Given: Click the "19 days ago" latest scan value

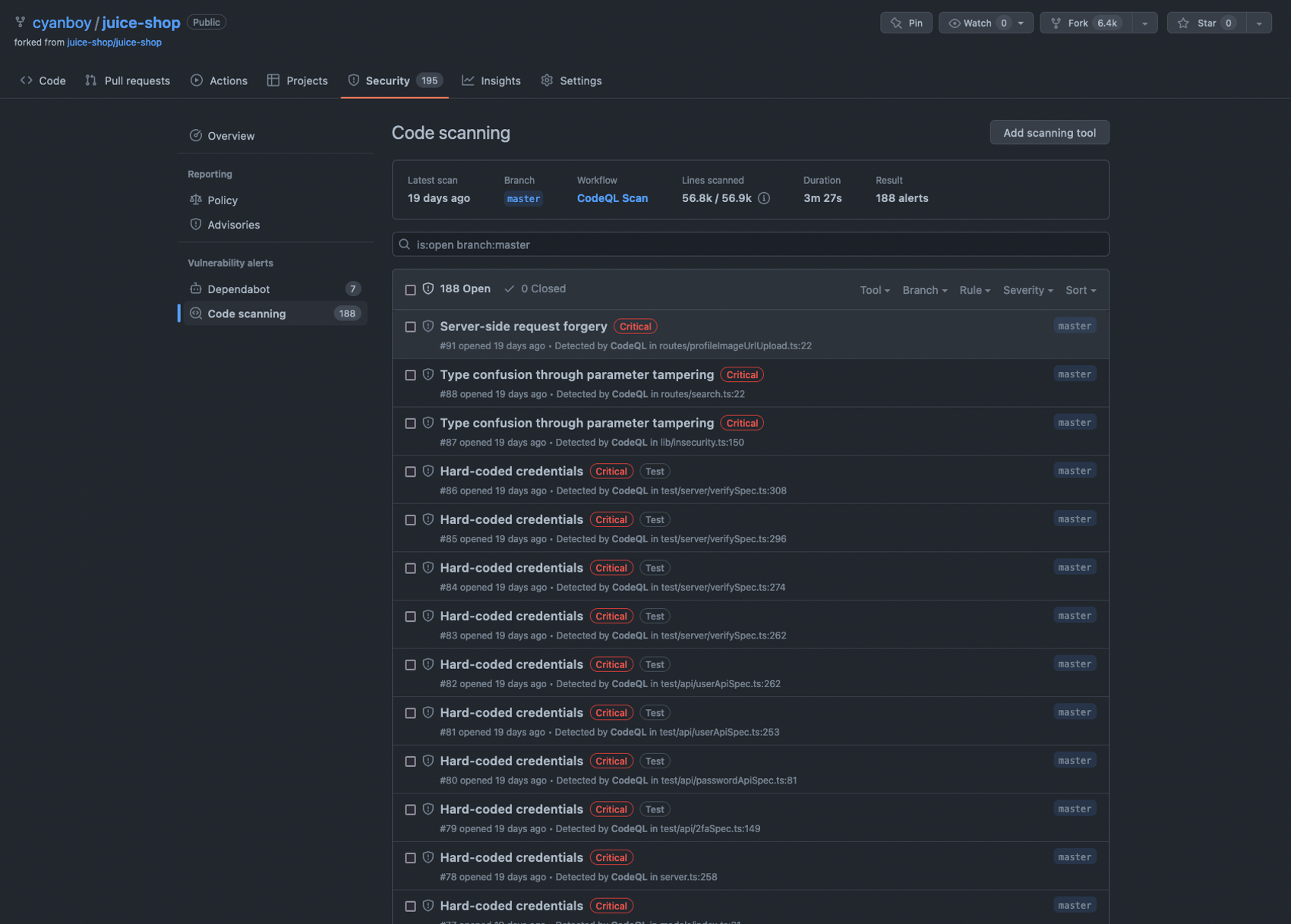Looking at the screenshot, I should 439,198.
